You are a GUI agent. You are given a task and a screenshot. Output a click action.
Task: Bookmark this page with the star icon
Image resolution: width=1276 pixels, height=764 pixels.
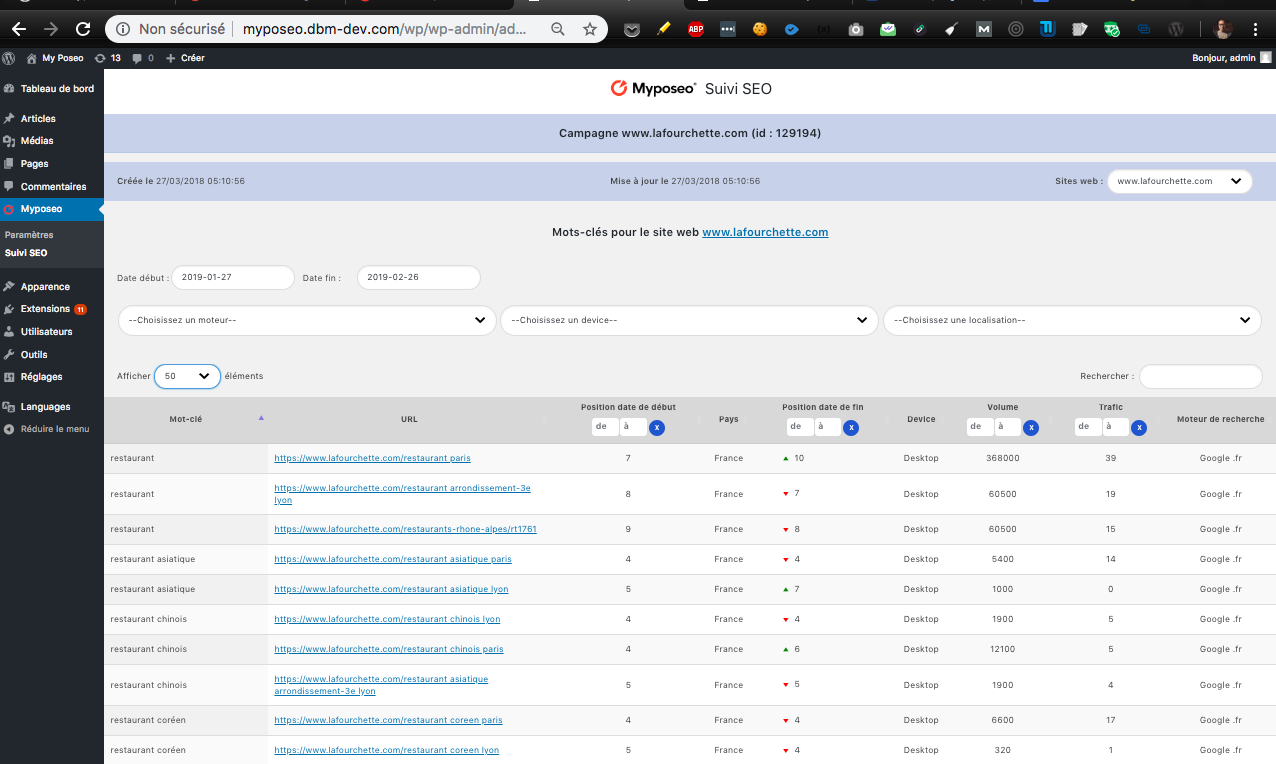coord(590,29)
